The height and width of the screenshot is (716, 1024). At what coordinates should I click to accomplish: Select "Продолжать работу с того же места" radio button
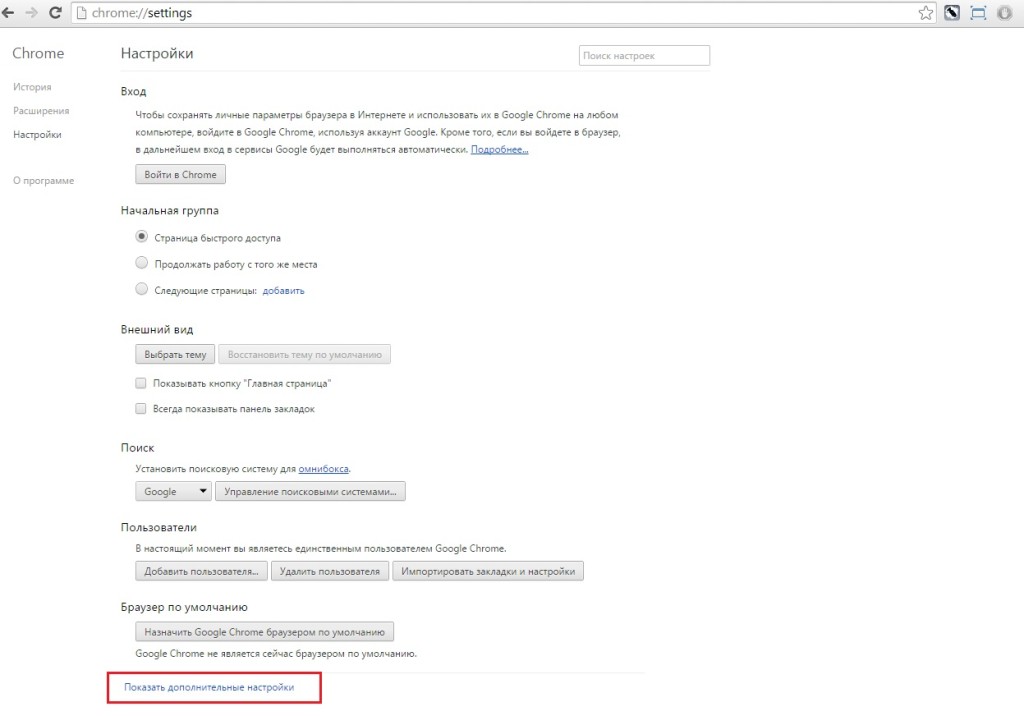141,264
